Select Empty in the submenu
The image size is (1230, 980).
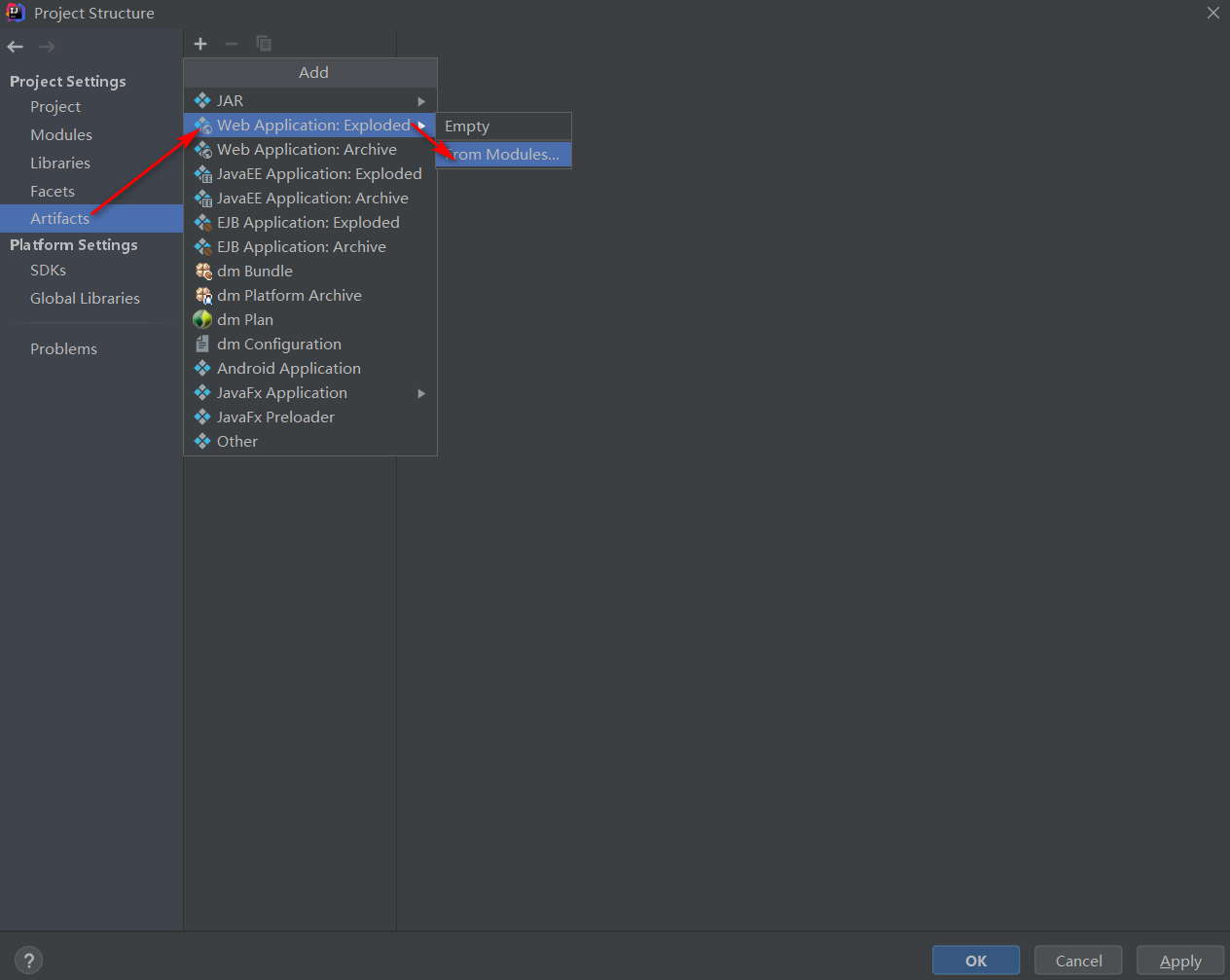tap(503, 127)
